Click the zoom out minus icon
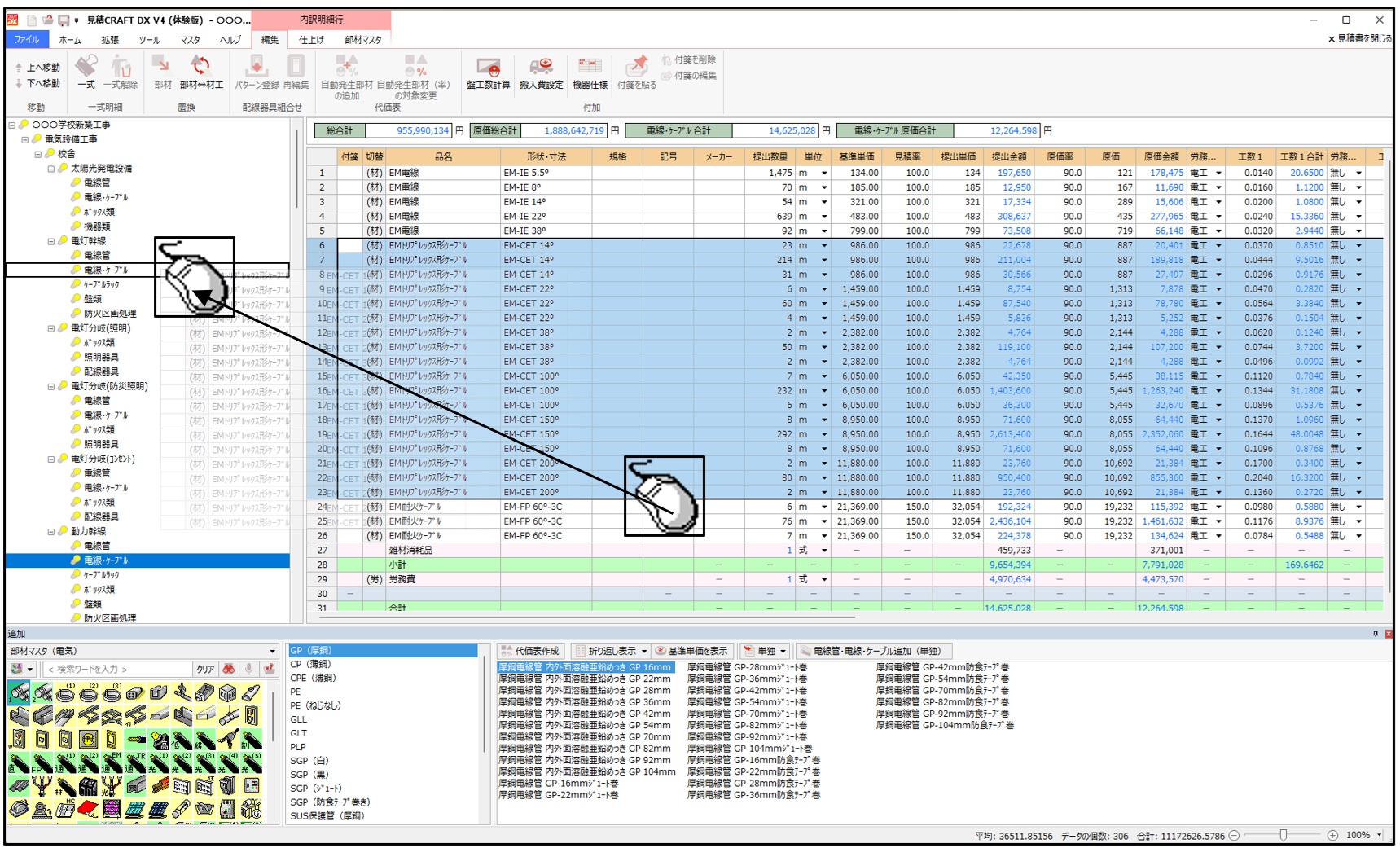Image resolution: width=1400 pixels, height=848 pixels. pos(1235,835)
